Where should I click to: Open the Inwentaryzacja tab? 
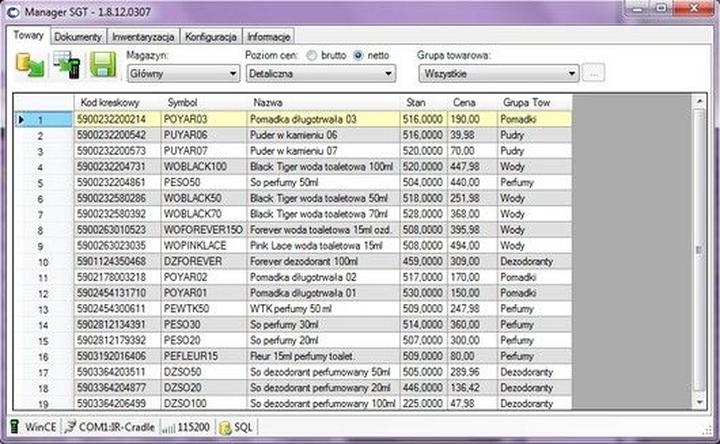[144, 35]
